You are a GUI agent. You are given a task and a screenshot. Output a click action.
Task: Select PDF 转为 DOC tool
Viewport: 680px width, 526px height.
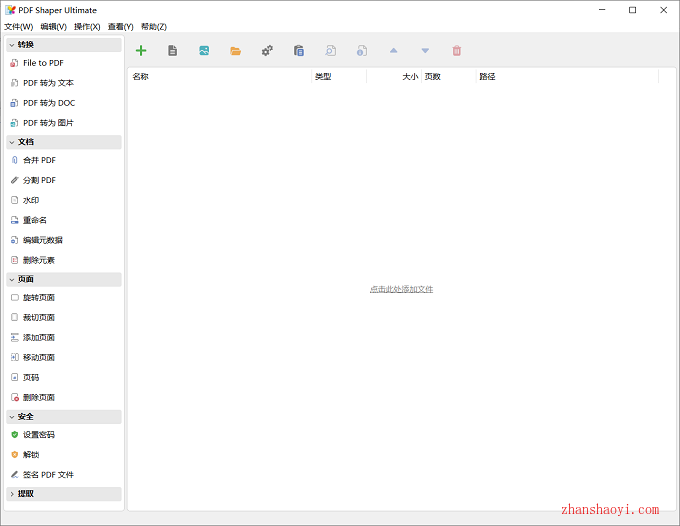[64, 103]
